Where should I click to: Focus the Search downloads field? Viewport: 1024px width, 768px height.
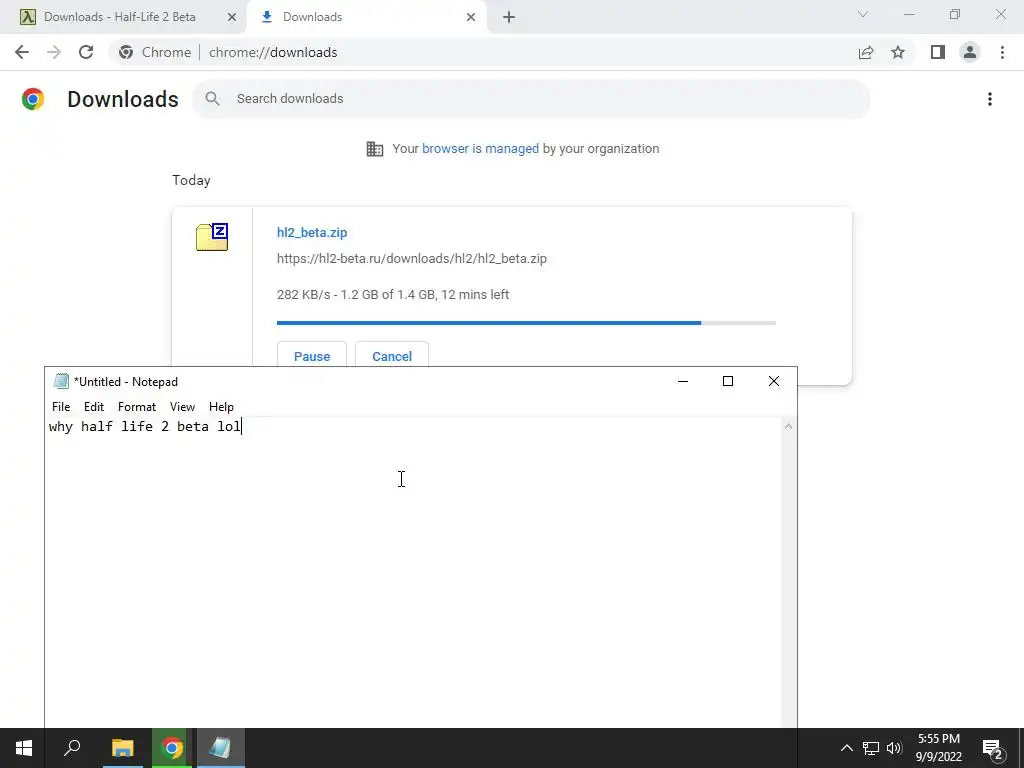click(x=532, y=99)
